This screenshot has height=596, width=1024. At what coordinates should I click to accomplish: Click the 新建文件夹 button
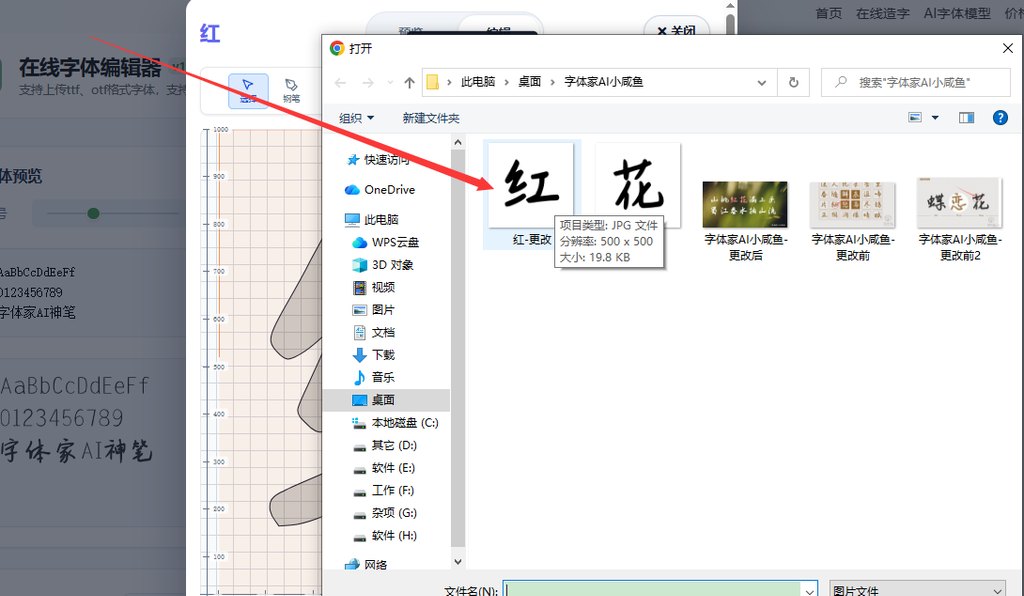431,117
